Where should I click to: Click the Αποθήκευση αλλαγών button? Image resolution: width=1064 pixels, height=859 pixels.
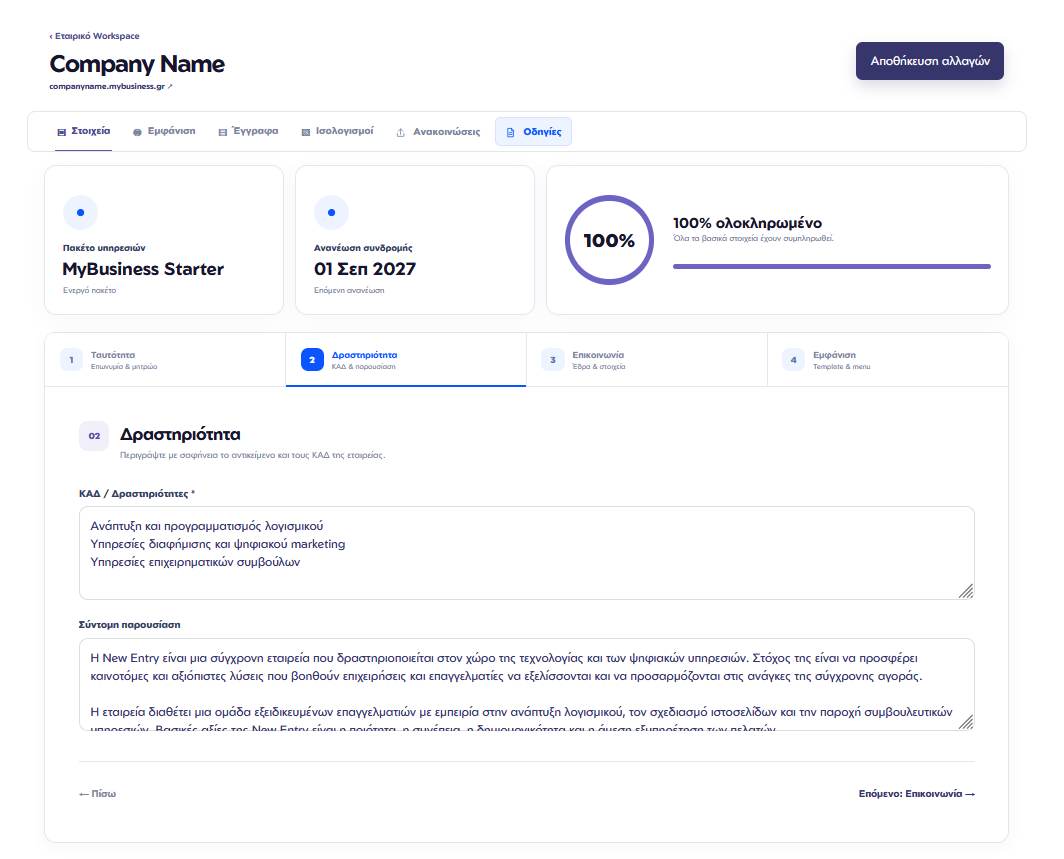930,61
